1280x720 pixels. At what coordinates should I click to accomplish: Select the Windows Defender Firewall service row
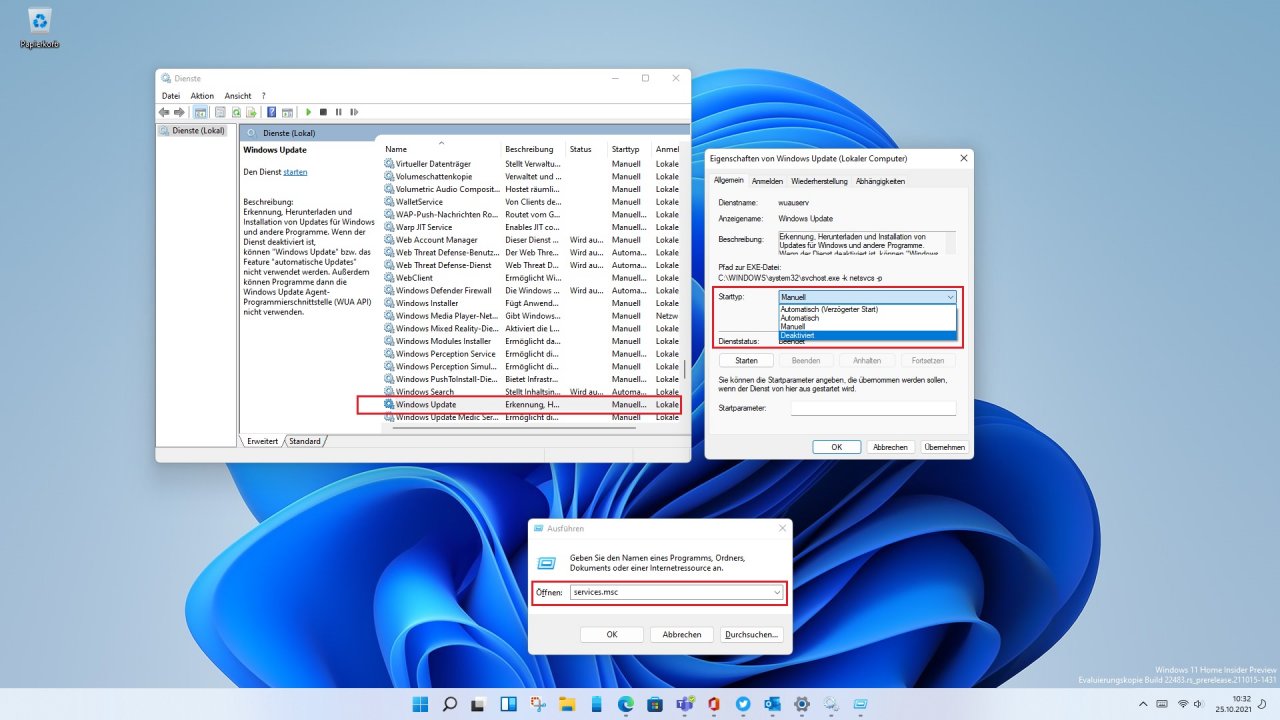[531, 290]
